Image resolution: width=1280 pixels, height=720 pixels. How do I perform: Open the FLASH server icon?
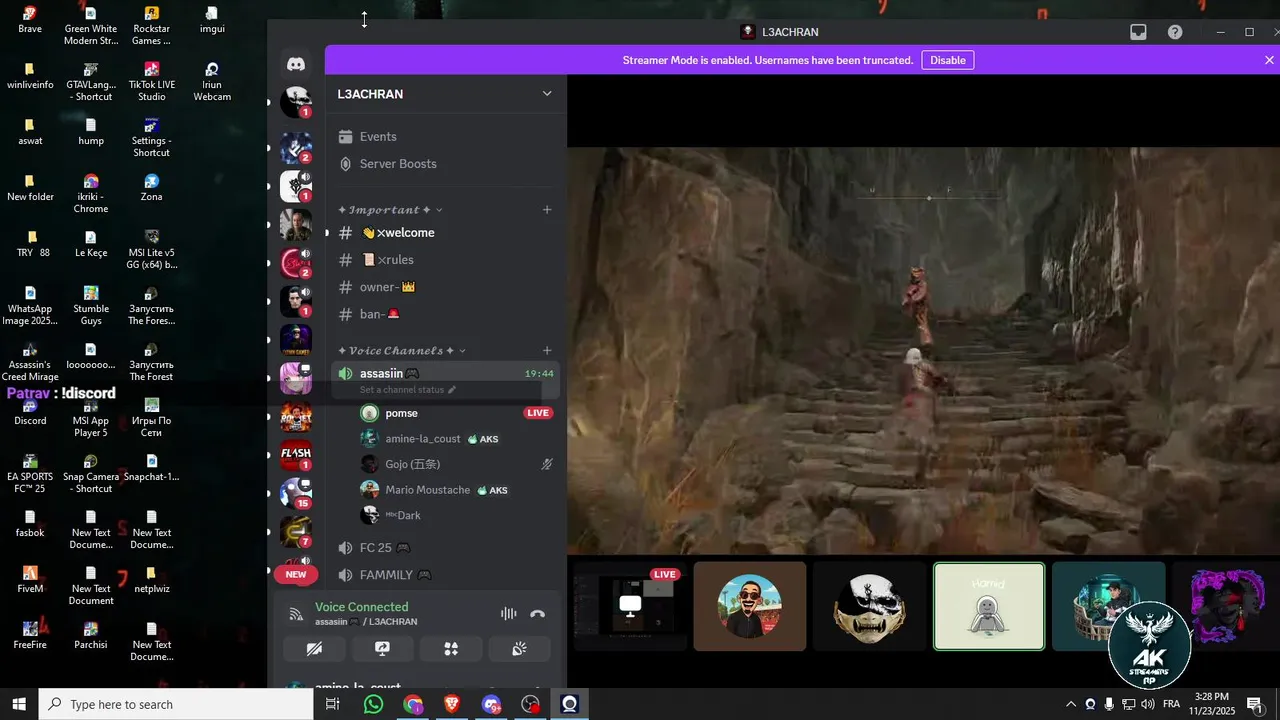pyautogui.click(x=296, y=454)
